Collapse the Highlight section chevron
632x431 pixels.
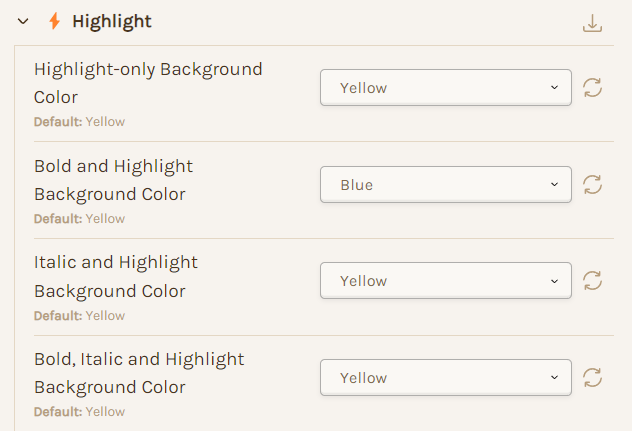click(x=23, y=21)
